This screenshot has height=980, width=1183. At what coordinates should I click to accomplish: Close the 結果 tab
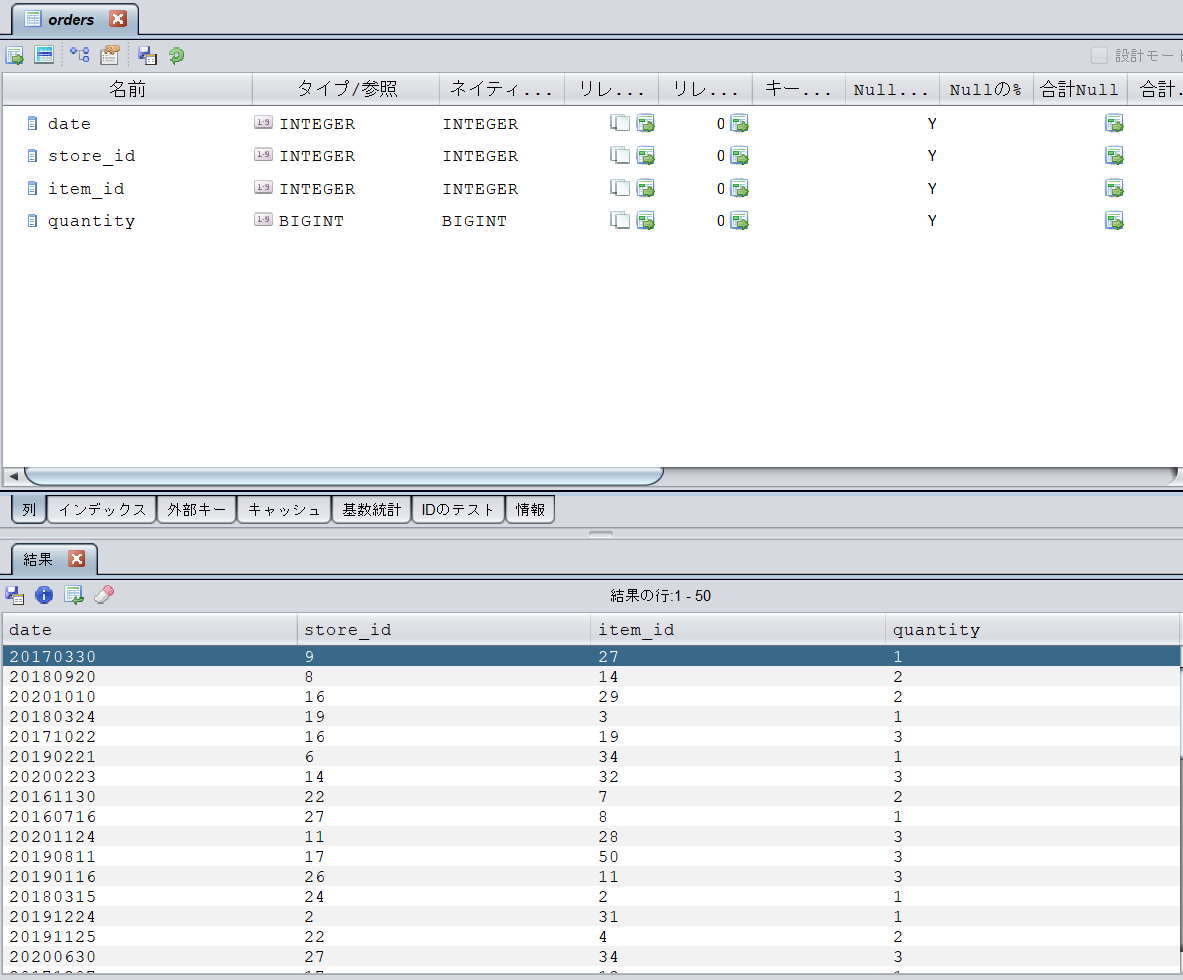click(x=76, y=558)
